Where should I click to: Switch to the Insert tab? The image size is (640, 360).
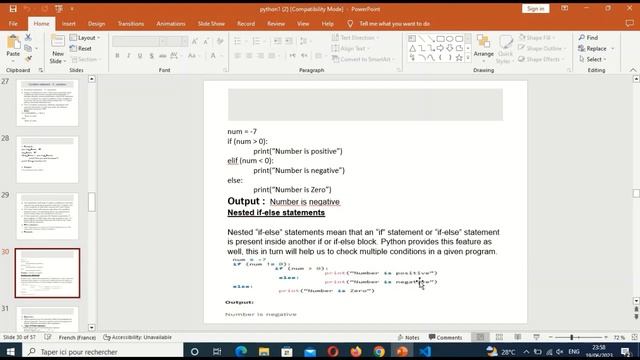(x=69, y=24)
